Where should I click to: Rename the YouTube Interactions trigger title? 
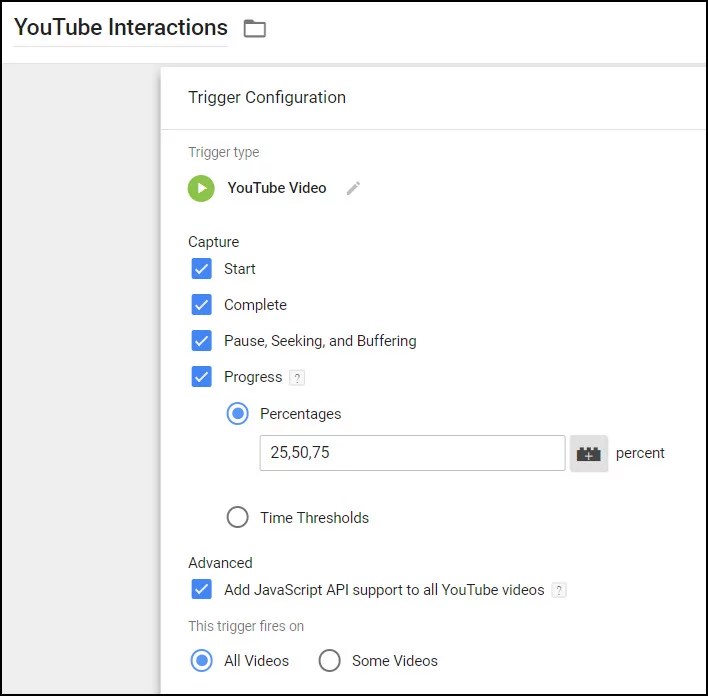coord(121,28)
